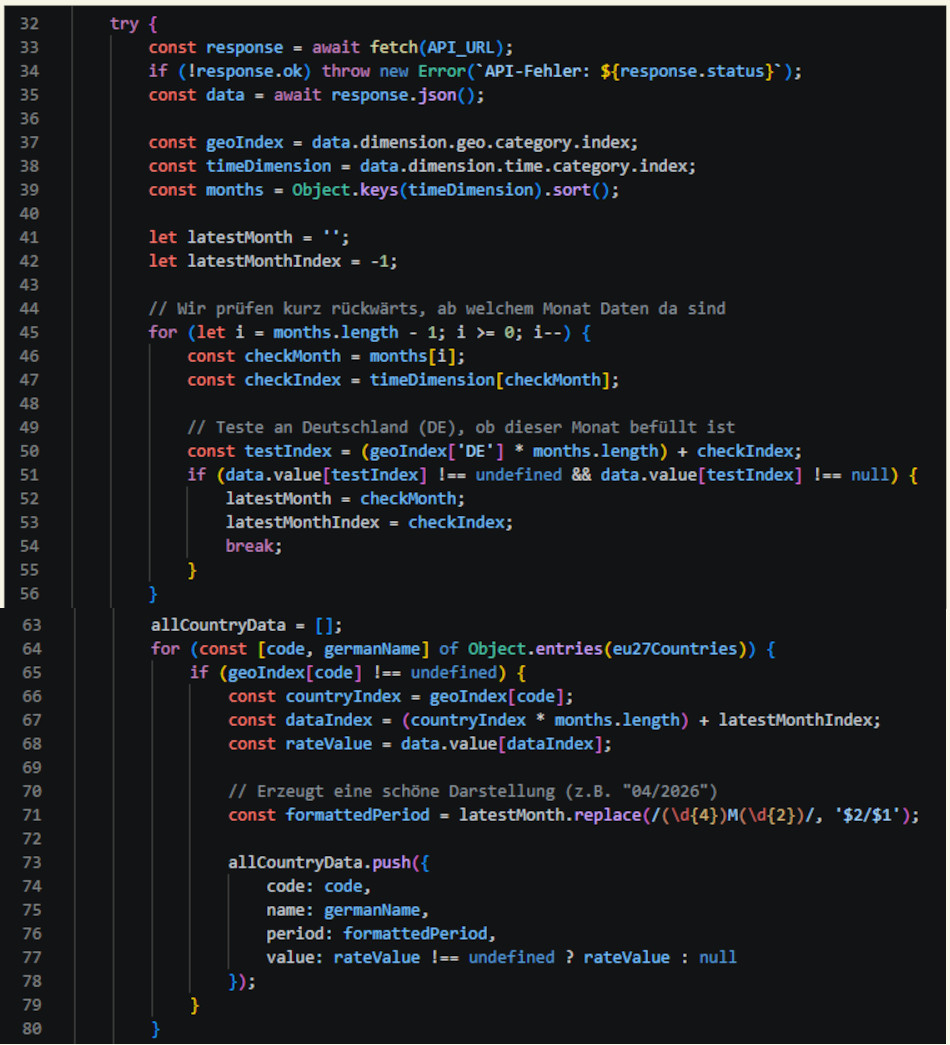Click line number 80 in the gutter
Screen dimensions: 950x1045
tap(32, 1029)
